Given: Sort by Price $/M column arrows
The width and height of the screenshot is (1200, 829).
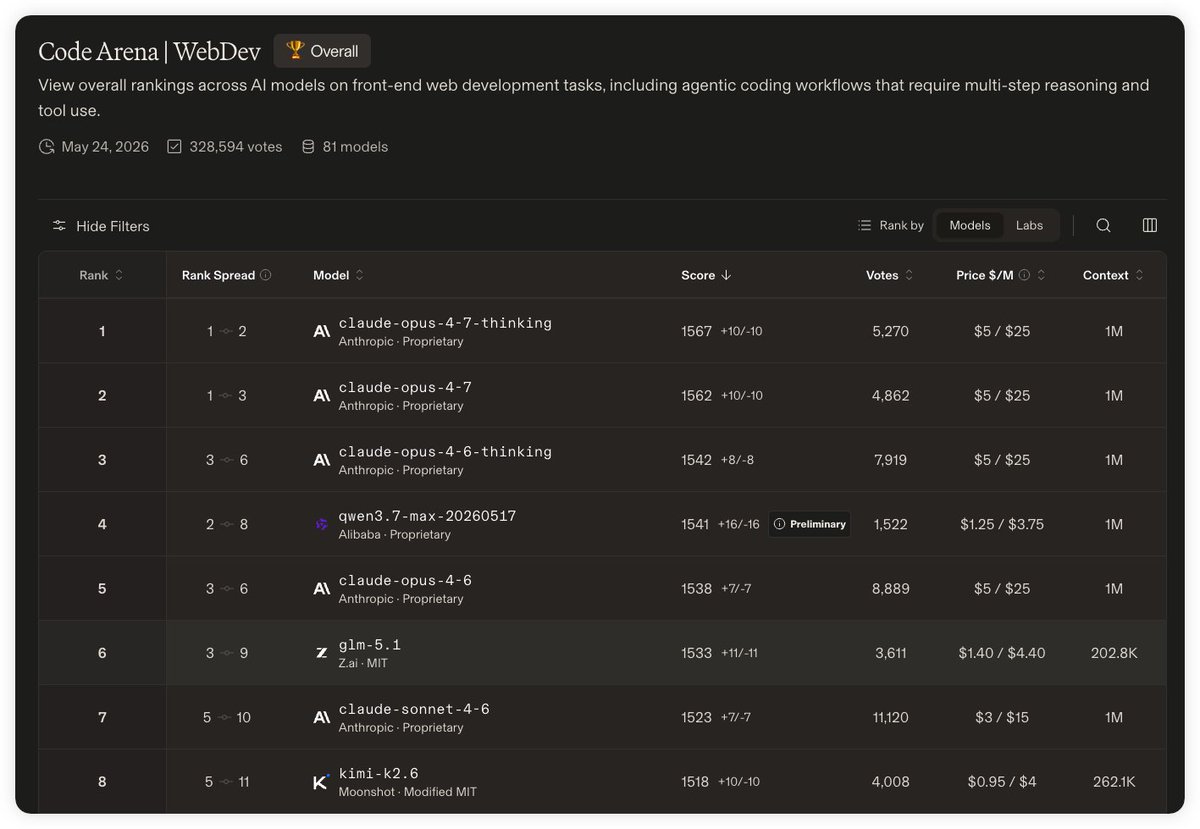Looking at the screenshot, I should (1041, 275).
